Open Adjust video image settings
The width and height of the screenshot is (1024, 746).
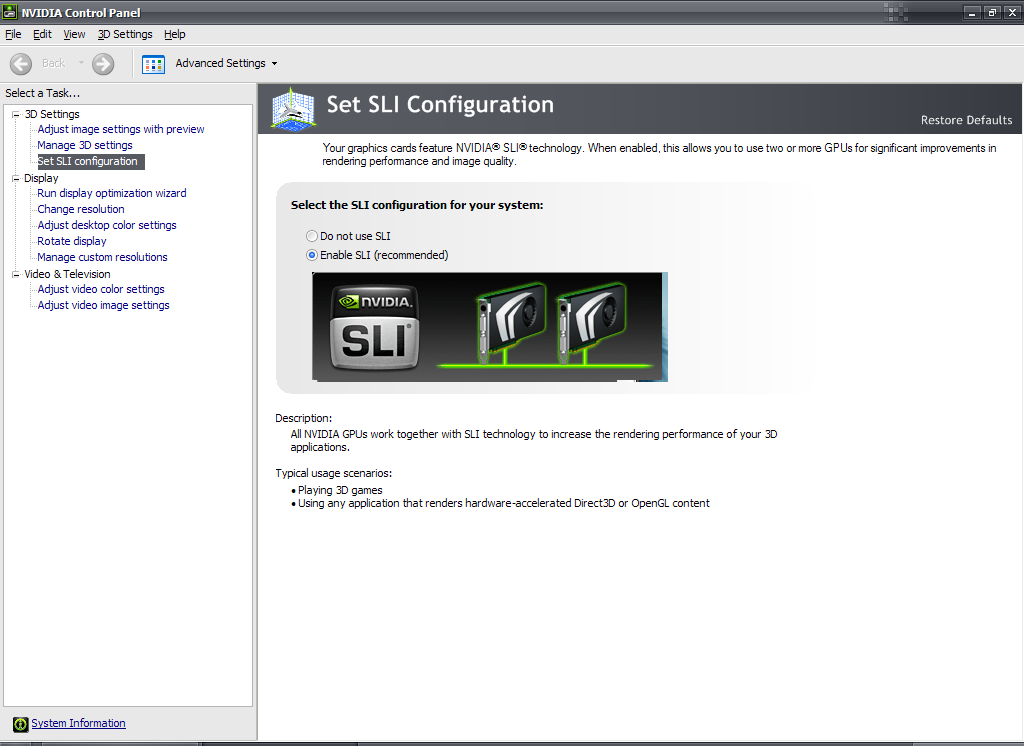103,305
